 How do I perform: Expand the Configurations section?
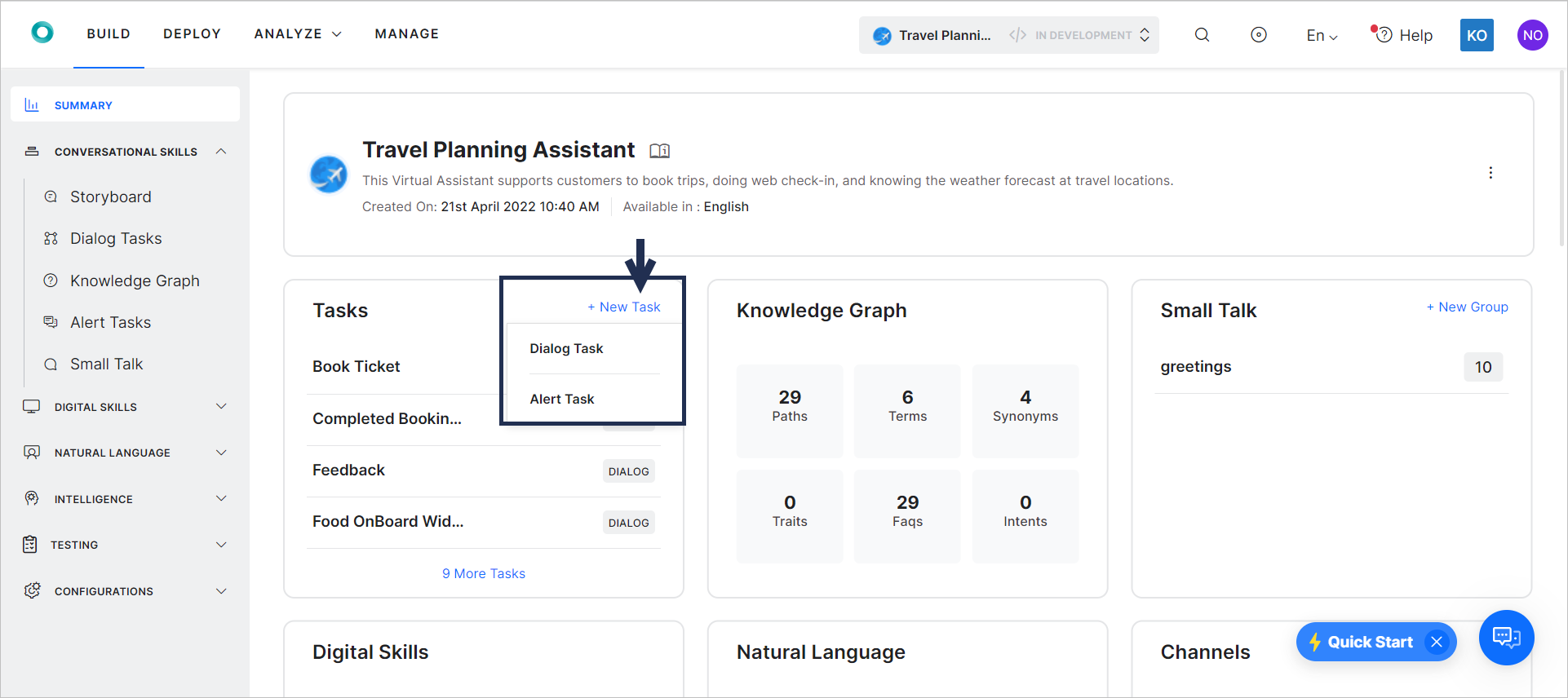[221, 591]
